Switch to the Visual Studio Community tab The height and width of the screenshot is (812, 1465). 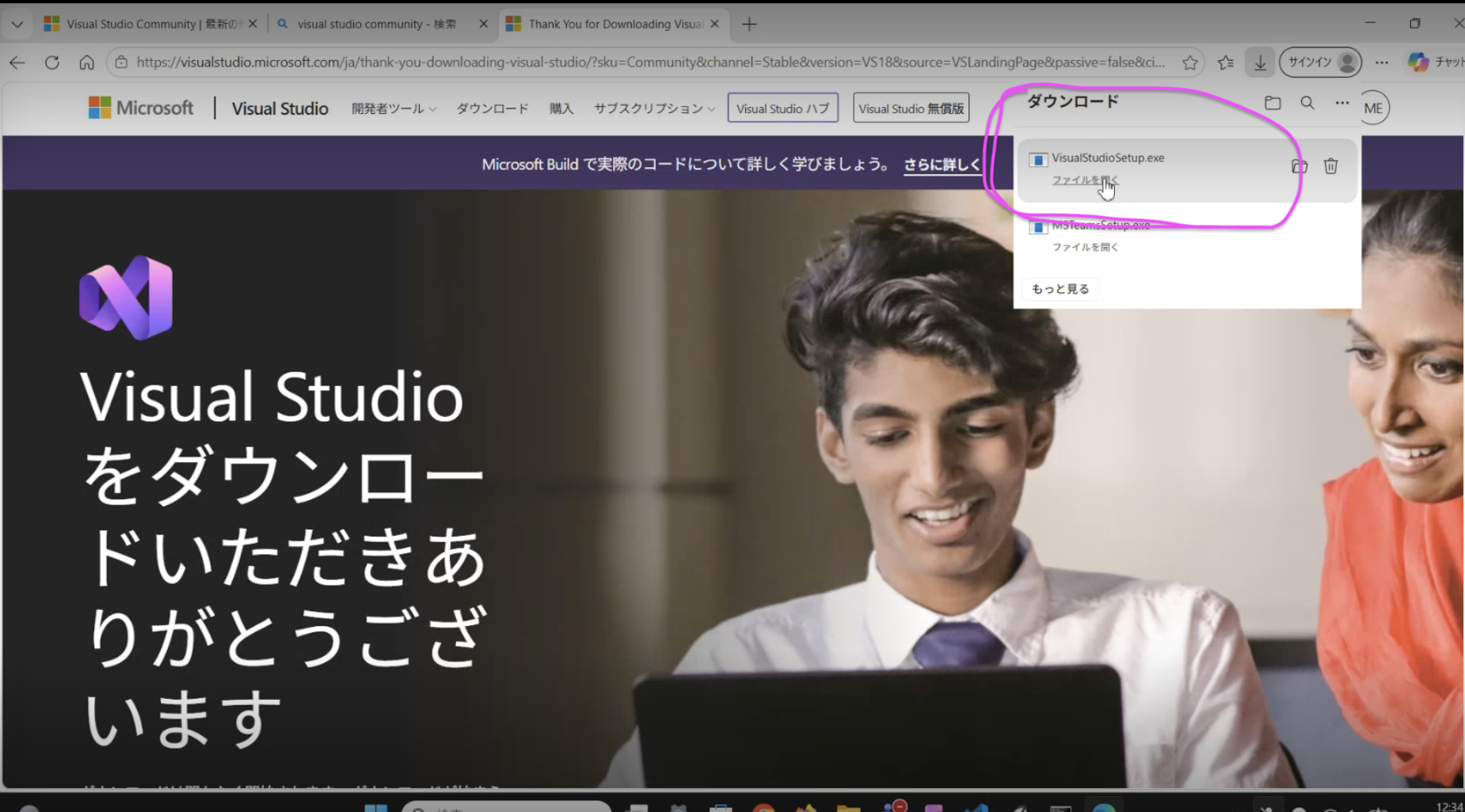pos(151,24)
